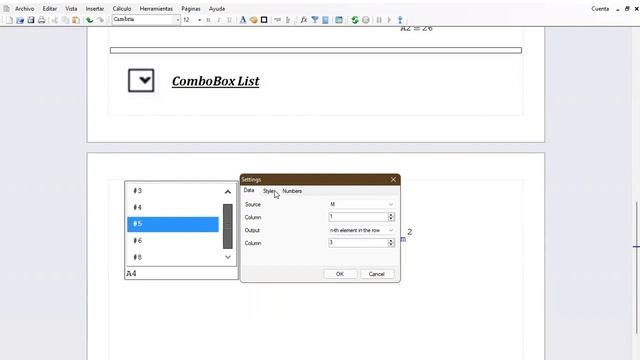Click the A4 label below the list
Image resolution: width=640 pixels, height=360 pixels.
coord(131,273)
